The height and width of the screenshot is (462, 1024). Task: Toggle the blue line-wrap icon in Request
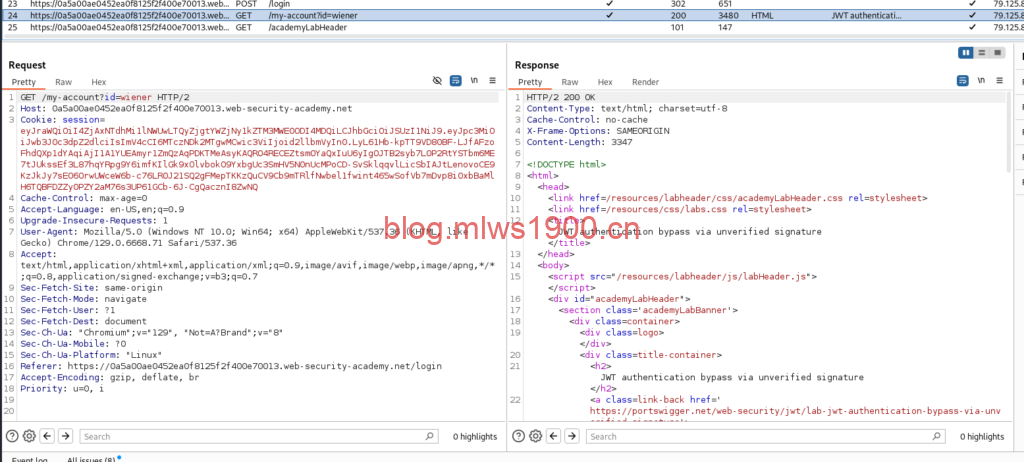tap(456, 80)
